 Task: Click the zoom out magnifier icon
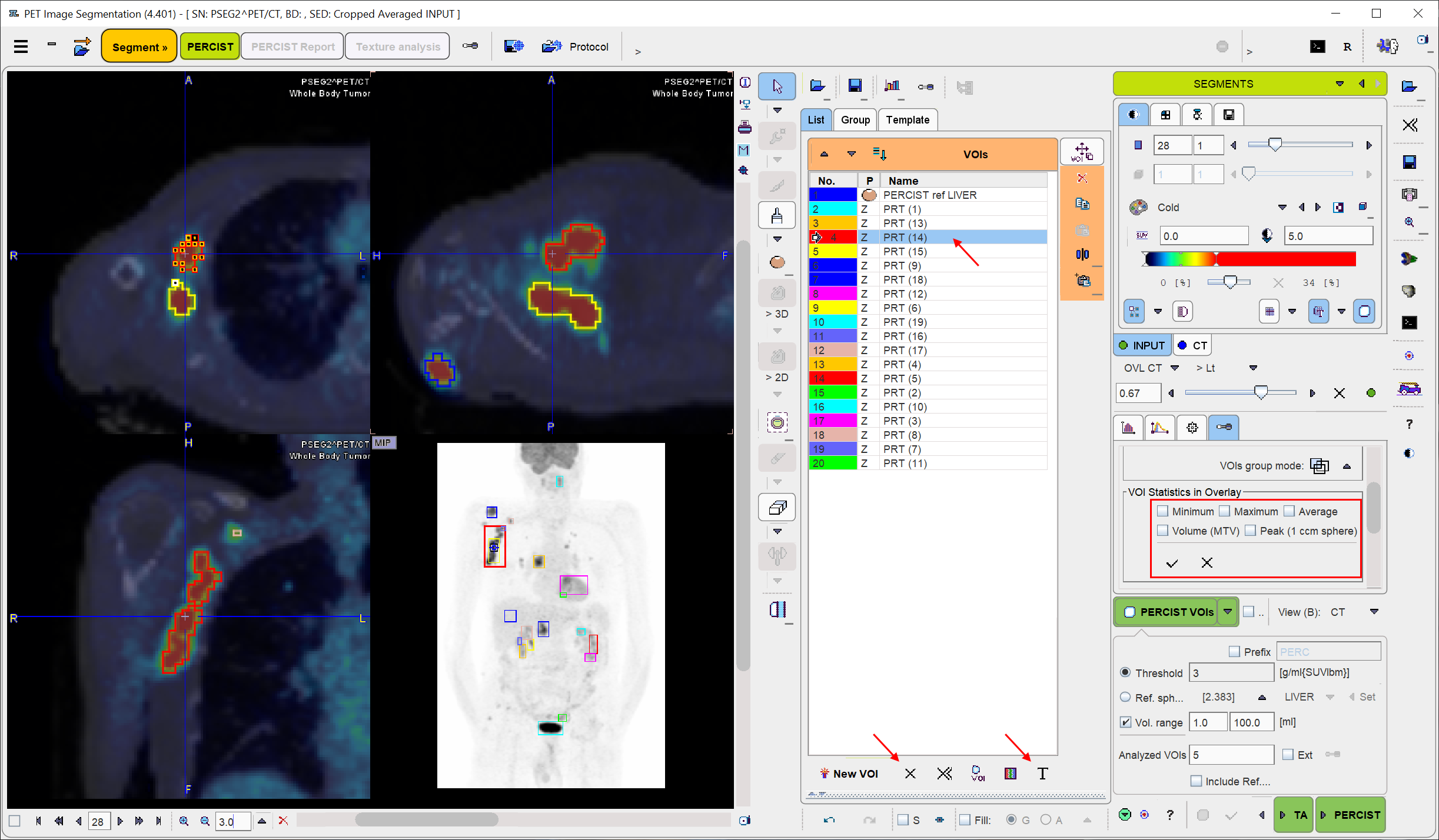pyautogui.click(x=205, y=821)
